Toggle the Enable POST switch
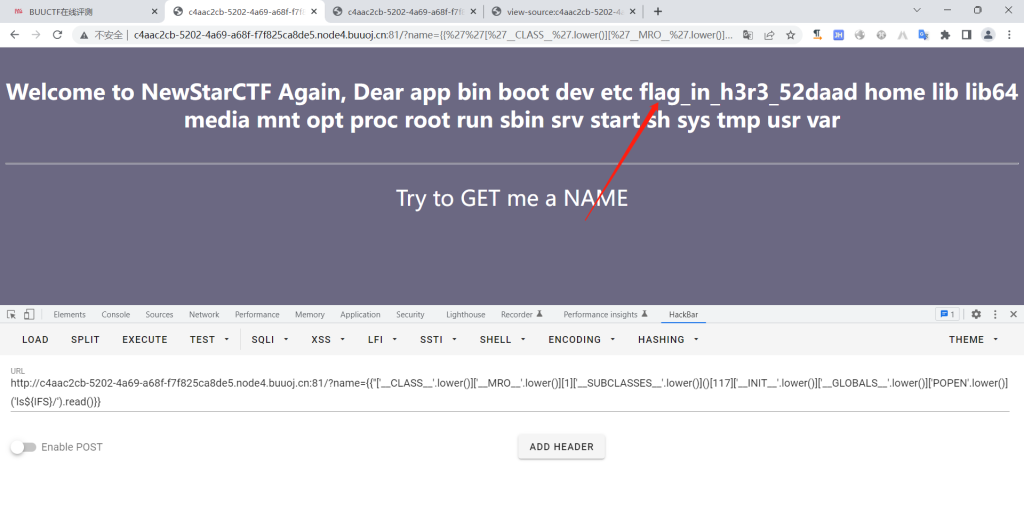Screen dimensions: 1024x512 23,447
